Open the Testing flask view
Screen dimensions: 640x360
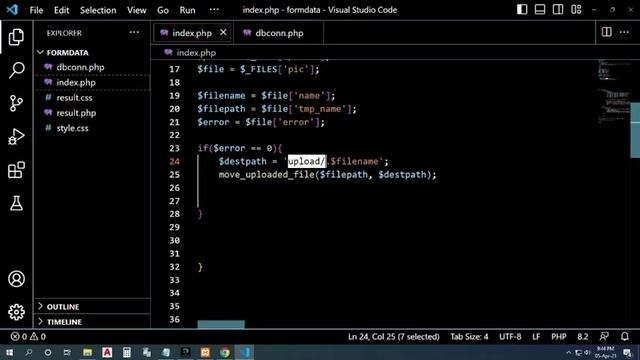pos(16,203)
